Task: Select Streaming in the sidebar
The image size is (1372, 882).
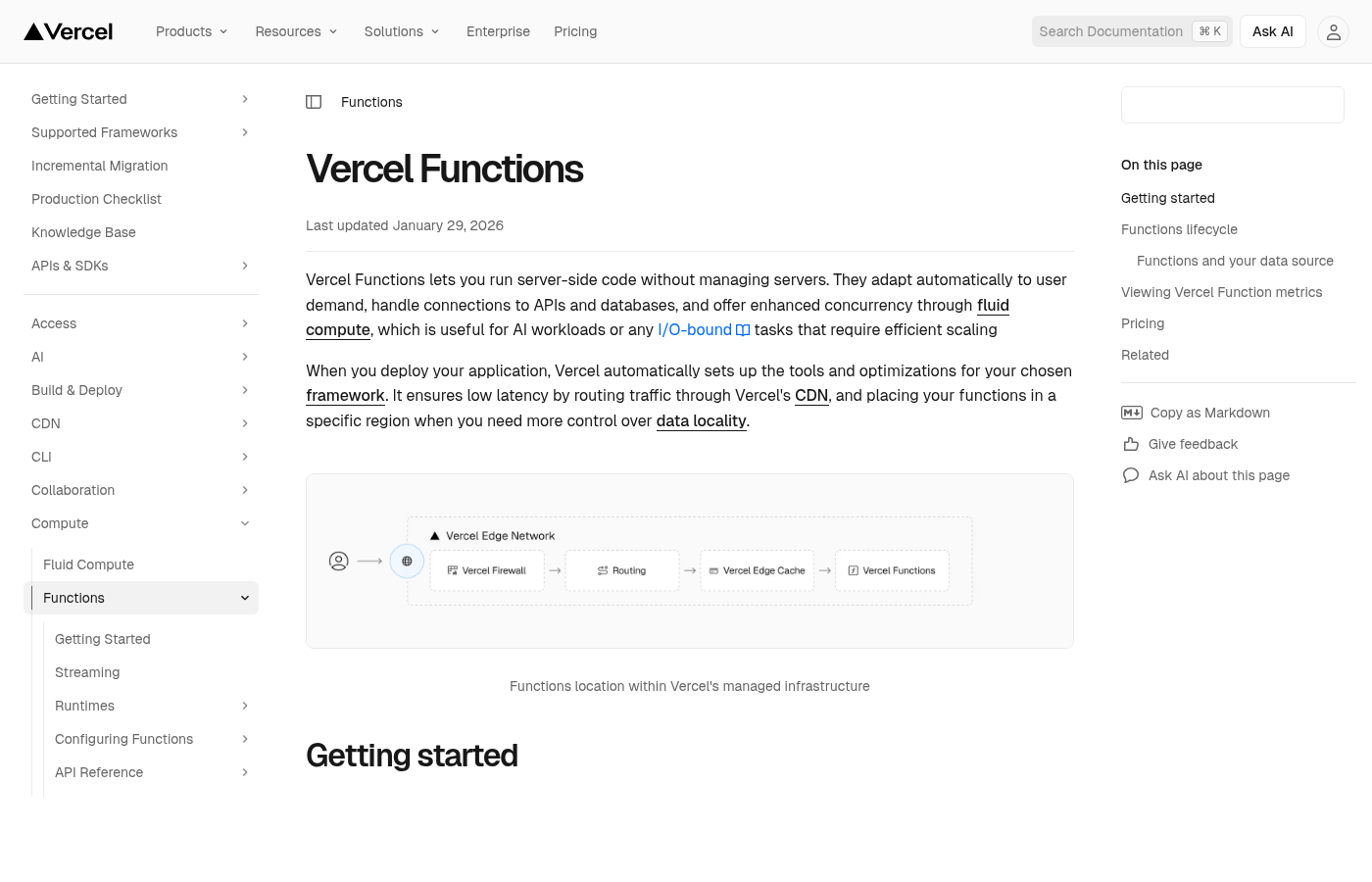Action: (x=87, y=672)
